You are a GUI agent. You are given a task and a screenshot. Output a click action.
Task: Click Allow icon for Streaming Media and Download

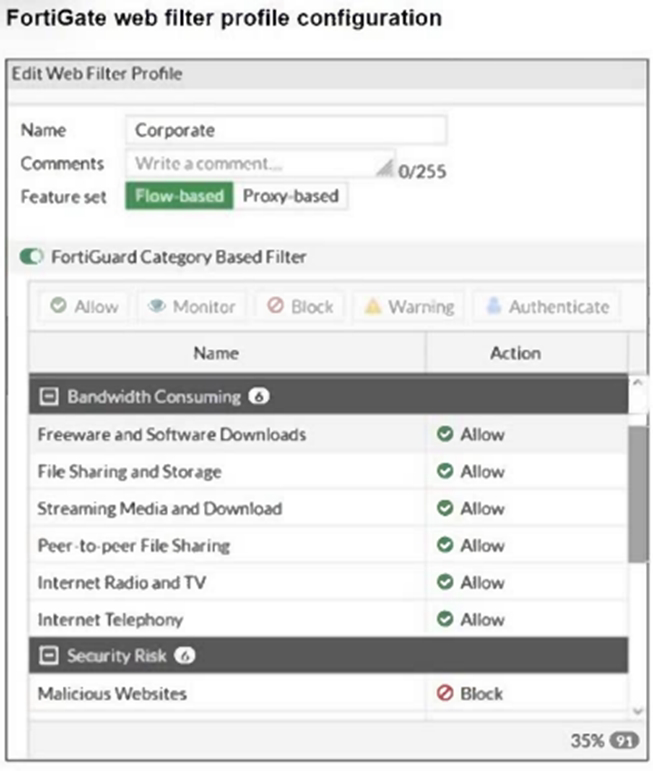tap(445, 509)
